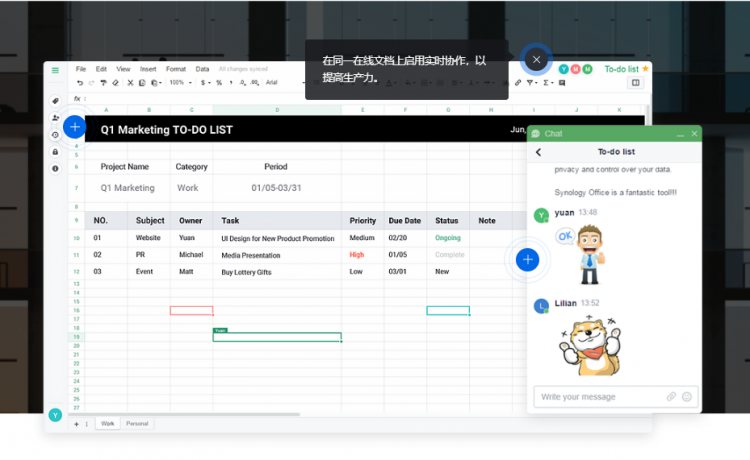Open the filter dropdown in toolbar
Viewport: 750px width, 460px height.
click(533, 83)
